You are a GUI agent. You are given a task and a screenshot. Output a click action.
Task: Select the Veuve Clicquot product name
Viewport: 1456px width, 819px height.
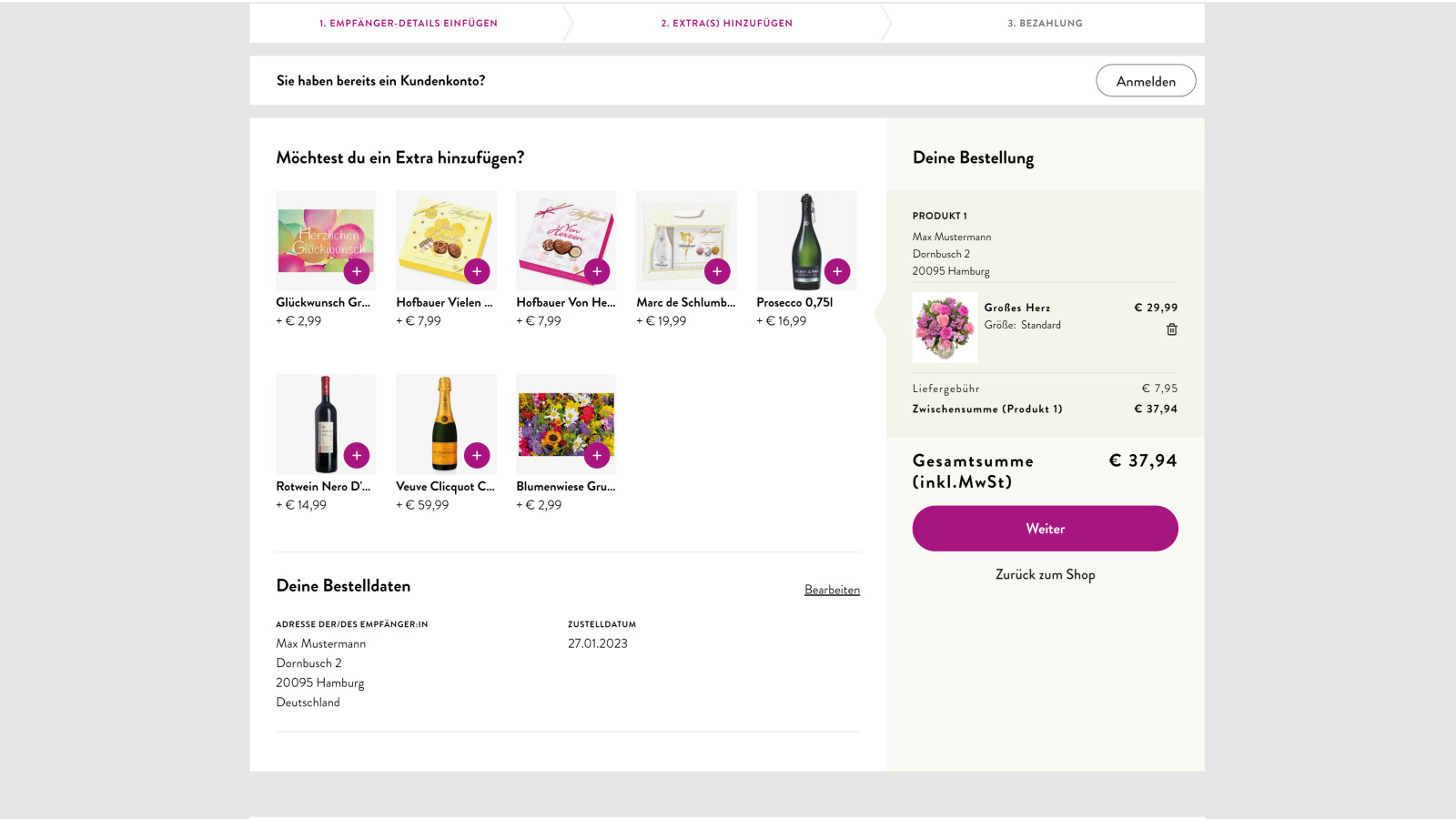[x=445, y=487]
